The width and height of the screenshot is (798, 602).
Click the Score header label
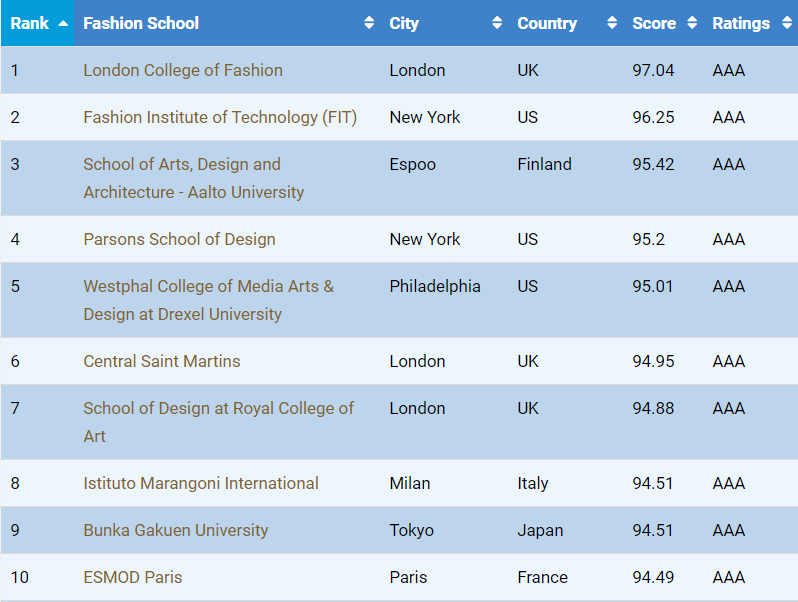(x=654, y=23)
